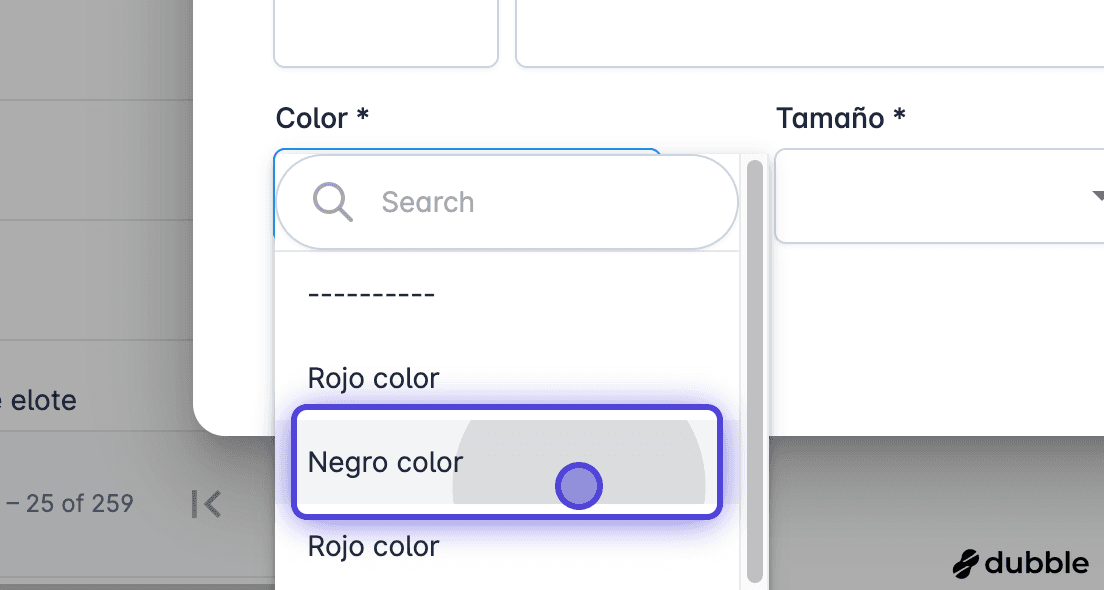1104x590 pixels.
Task: Click the Color * field label
Action: 322,118
